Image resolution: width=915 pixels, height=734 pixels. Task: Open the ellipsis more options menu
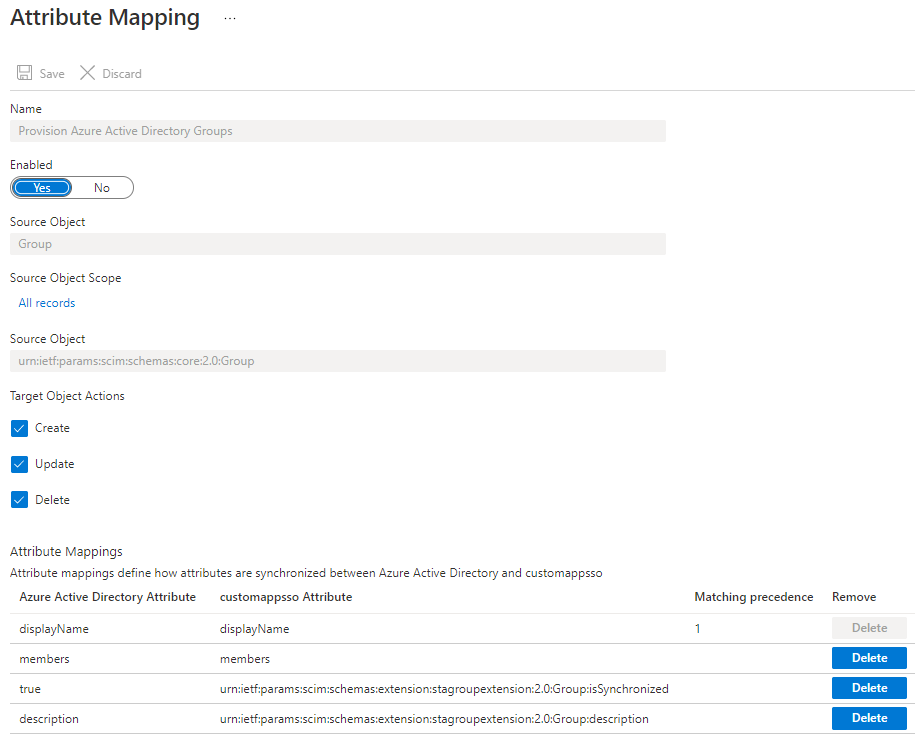tap(230, 19)
